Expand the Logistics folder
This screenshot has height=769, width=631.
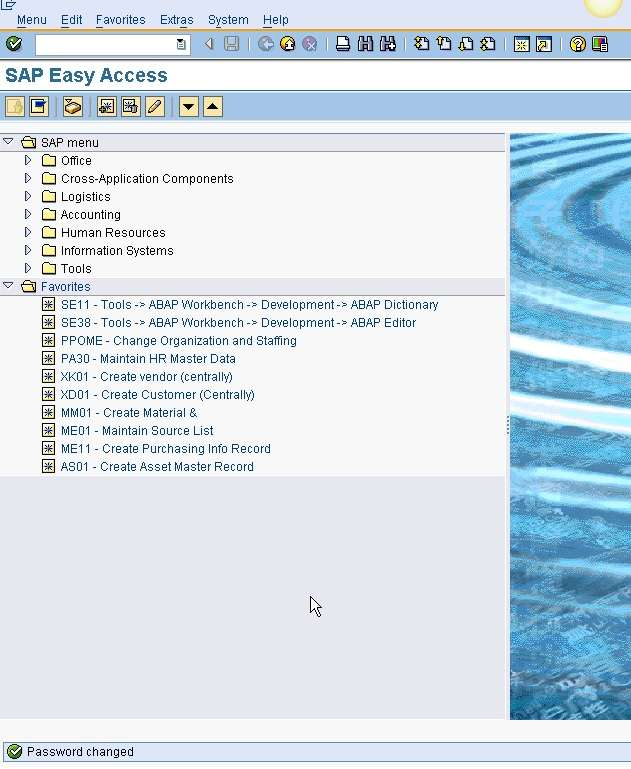coord(28,196)
